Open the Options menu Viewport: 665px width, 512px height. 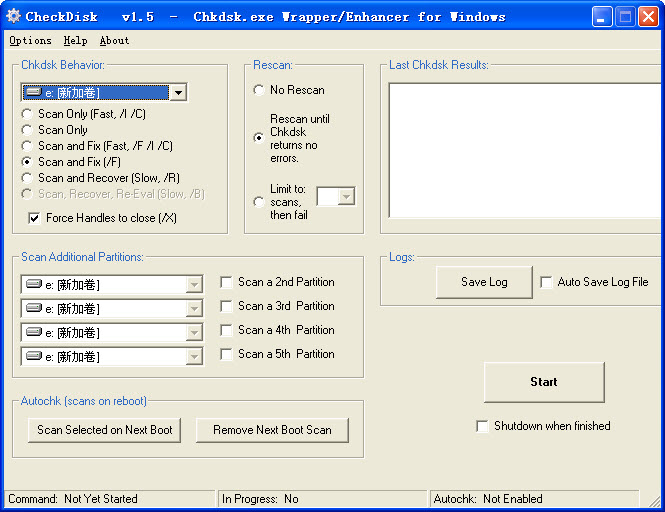pos(30,41)
